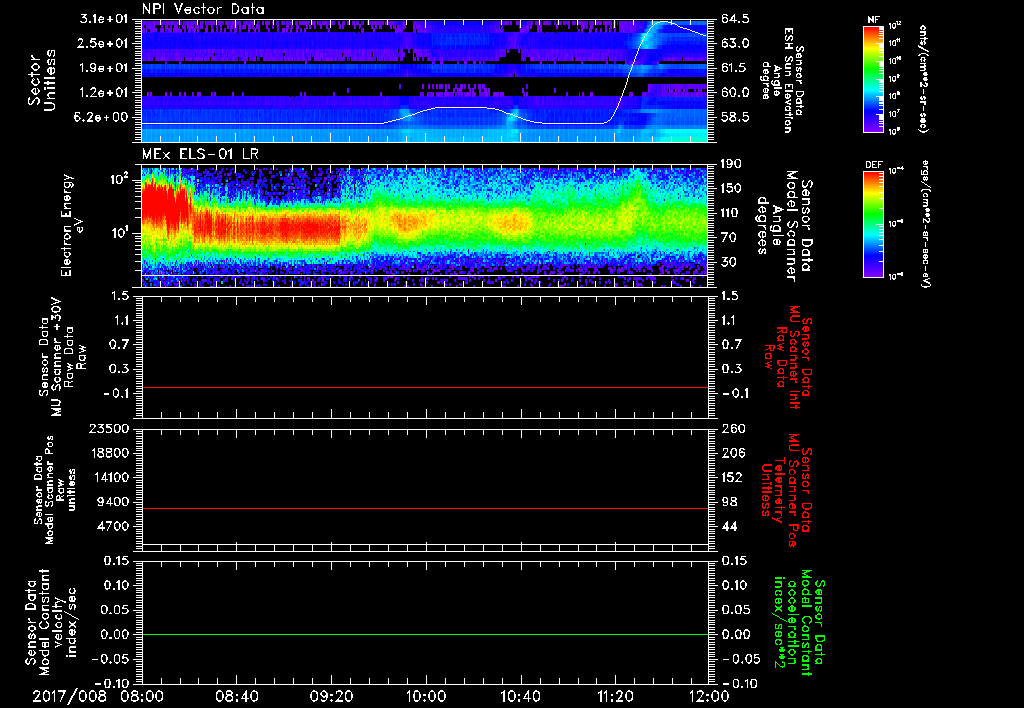Image resolution: width=1024 pixels, height=708 pixels.
Task: Click the "63.0" sun elevation tick label
Action: pos(735,43)
